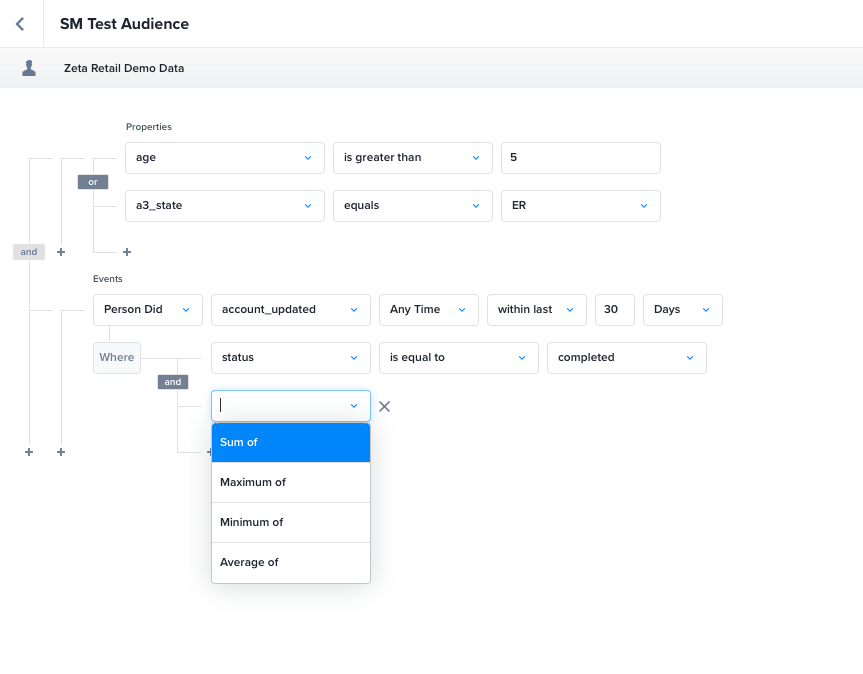Add a property condition with plus under a3_state
This screenshot has height=674, width=863.
(126, 252)
